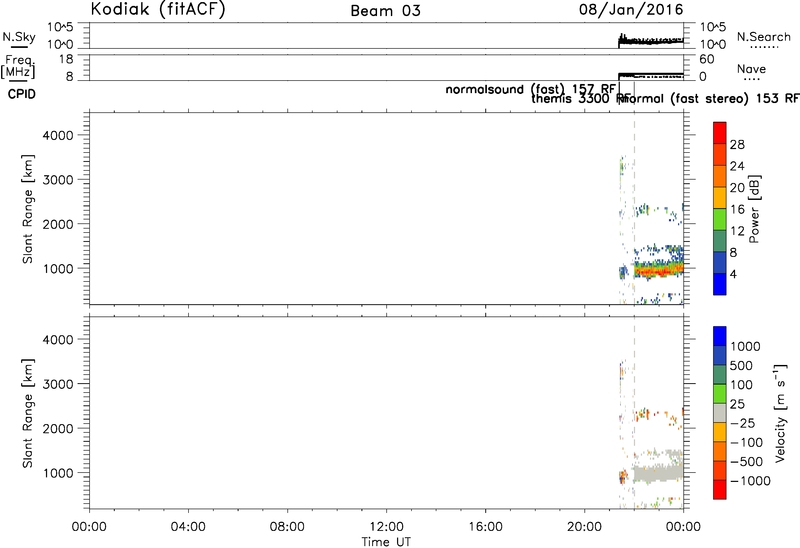Click the 18 tick on frequency axis

(x=67, y=59)
